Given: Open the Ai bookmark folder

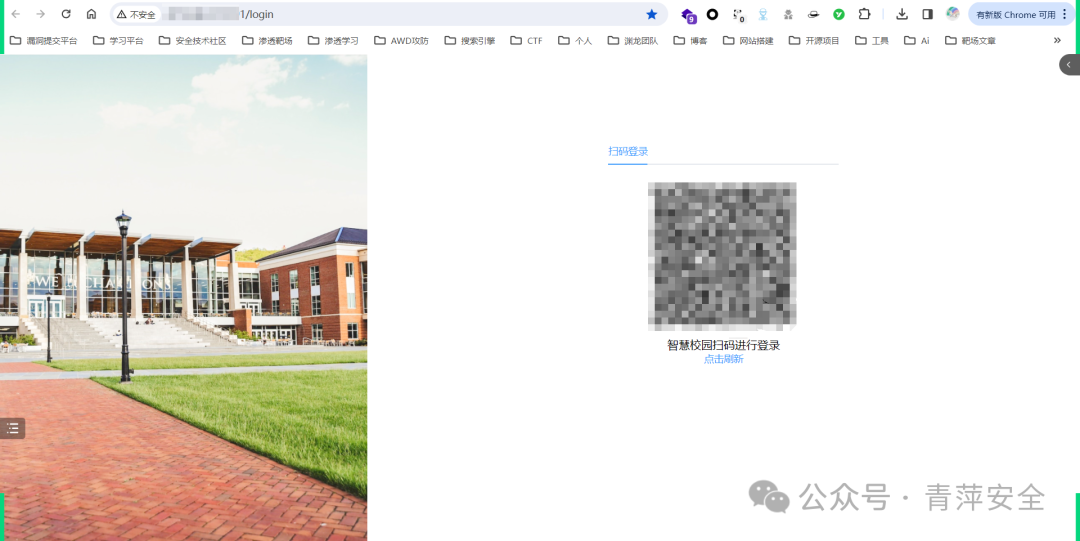Looking at the screenshot, I should [916, 41].
